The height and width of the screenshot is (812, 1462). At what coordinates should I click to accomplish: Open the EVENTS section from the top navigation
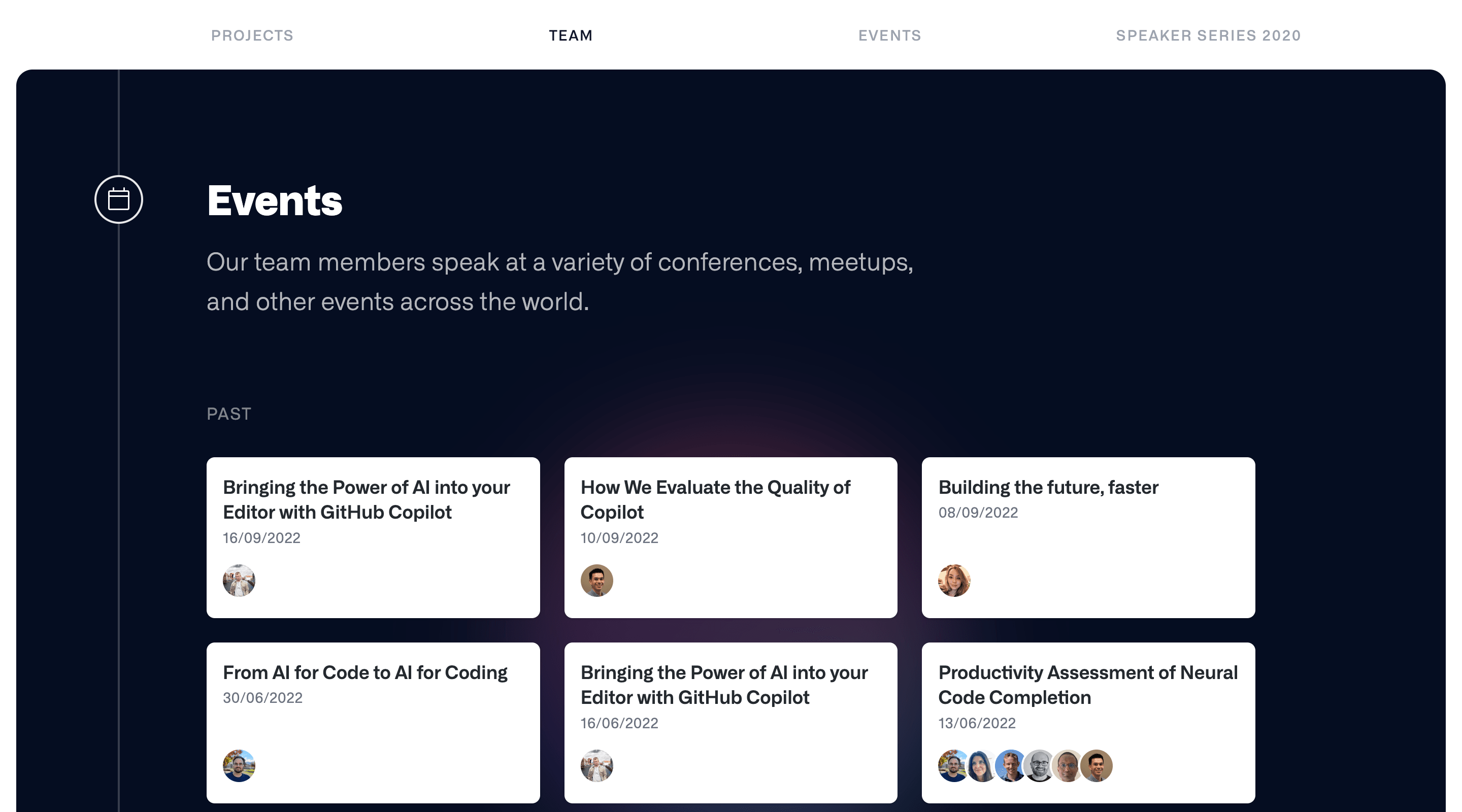click(889, 35)
